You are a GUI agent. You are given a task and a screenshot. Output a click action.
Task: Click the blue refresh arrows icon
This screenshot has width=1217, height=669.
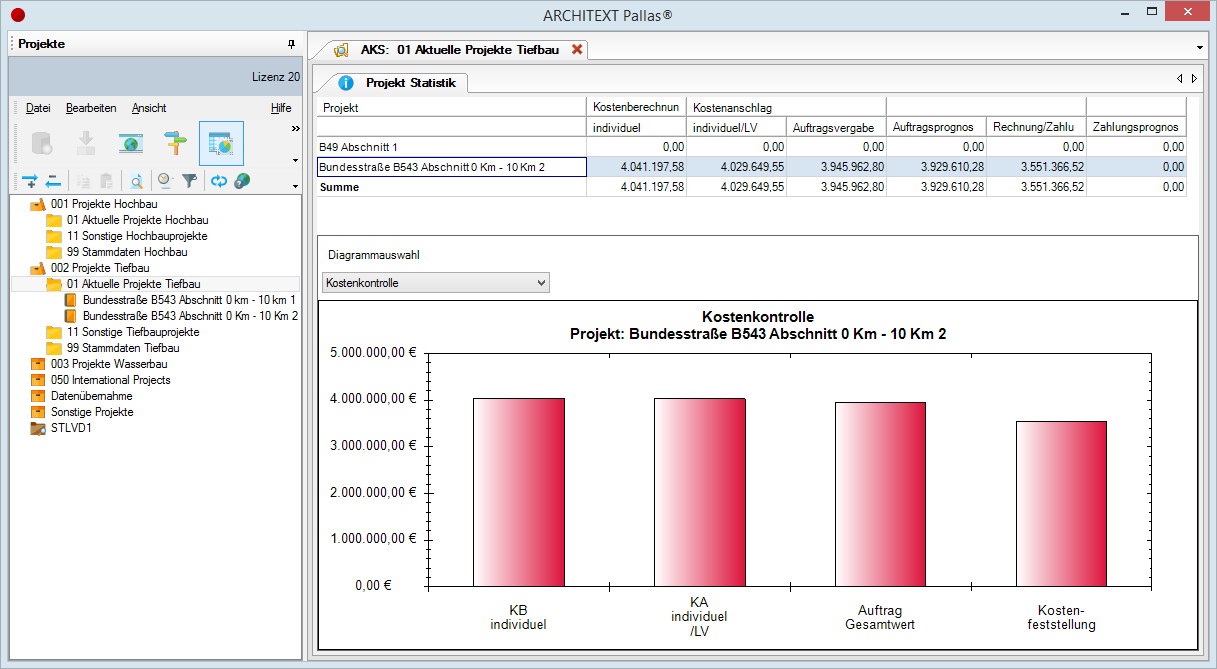(219, 181)
